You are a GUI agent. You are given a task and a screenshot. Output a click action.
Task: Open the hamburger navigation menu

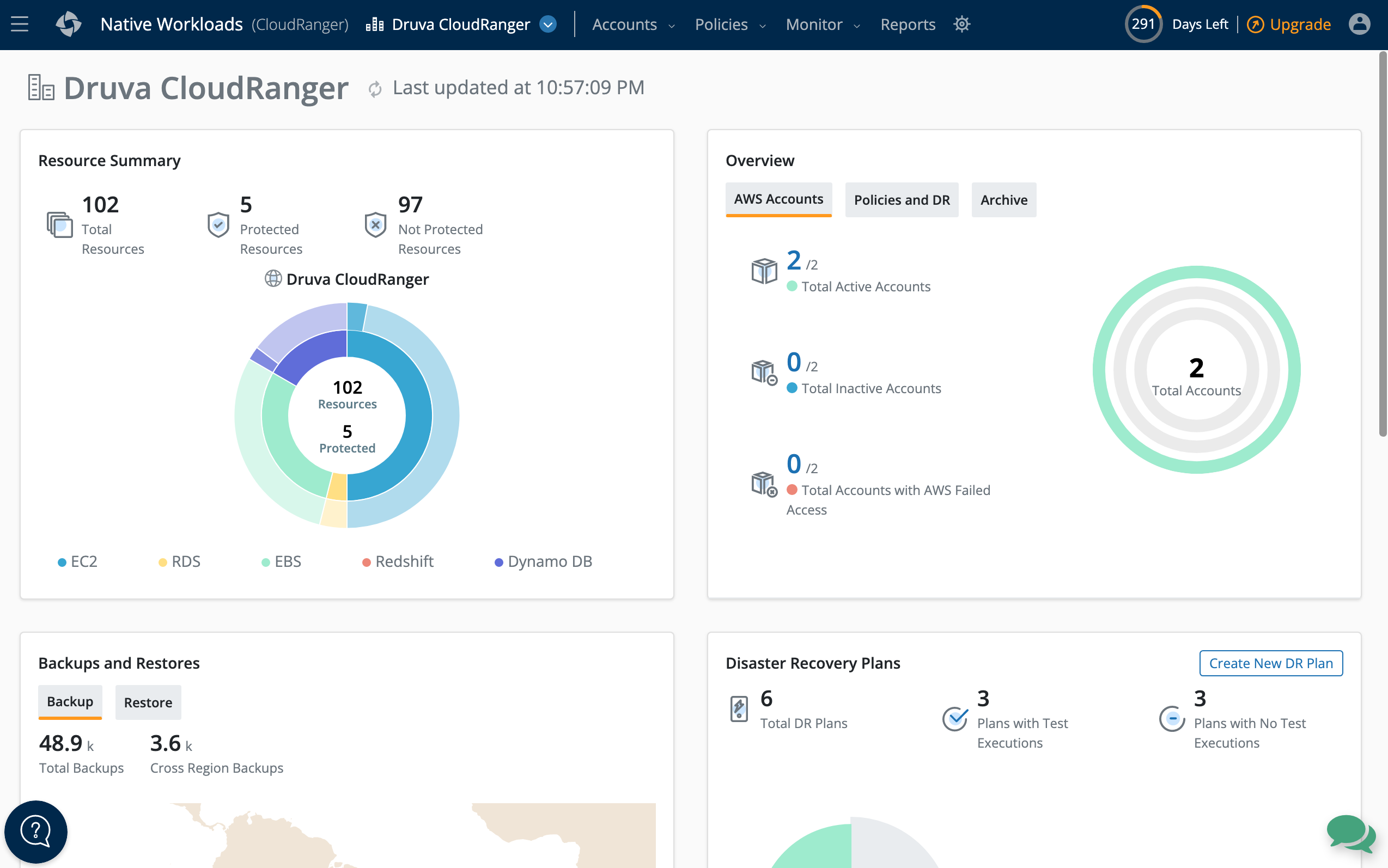(x=20, y=24)
